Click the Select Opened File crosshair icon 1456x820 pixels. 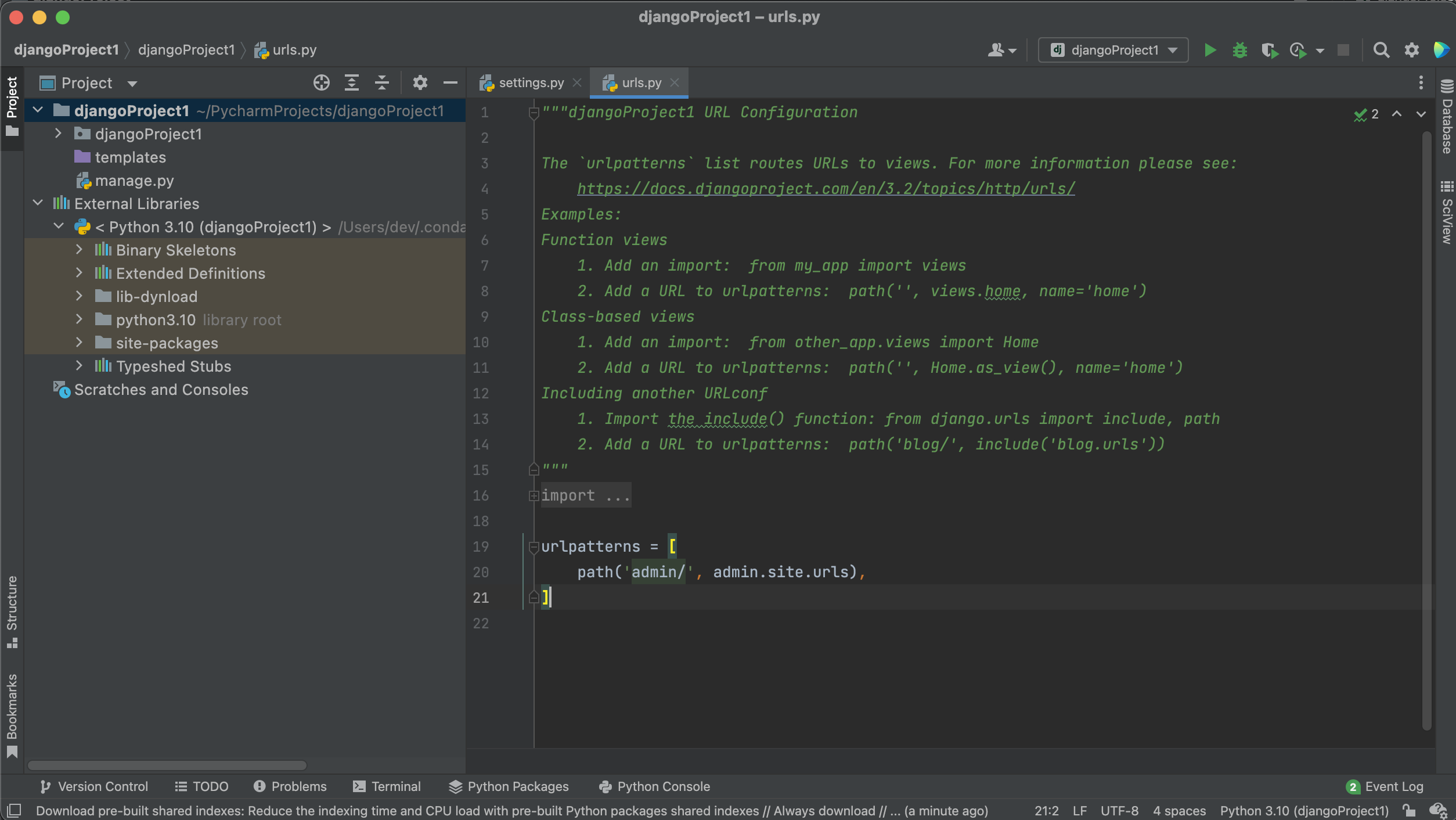click(321, 83)
